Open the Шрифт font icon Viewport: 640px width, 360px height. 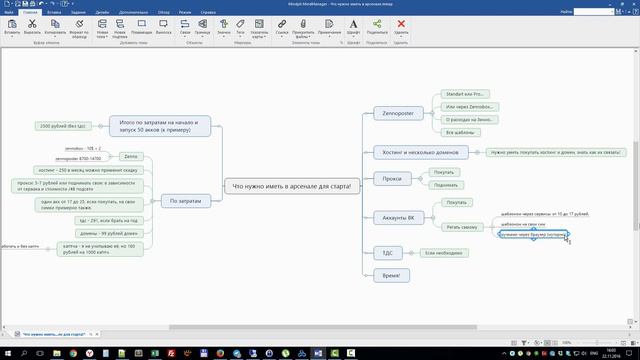(353, 24)
